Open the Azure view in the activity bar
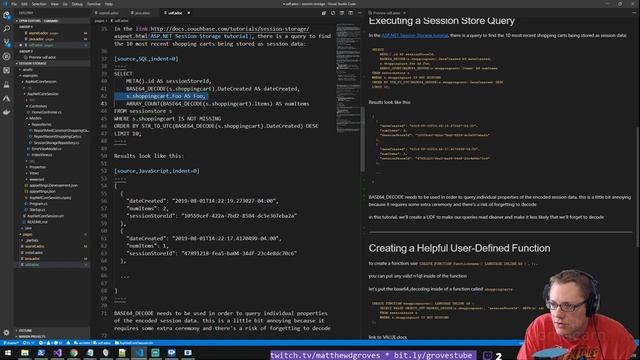Image resolution: width=640 pixels, height=360 pixels. (x=7, y=98)
